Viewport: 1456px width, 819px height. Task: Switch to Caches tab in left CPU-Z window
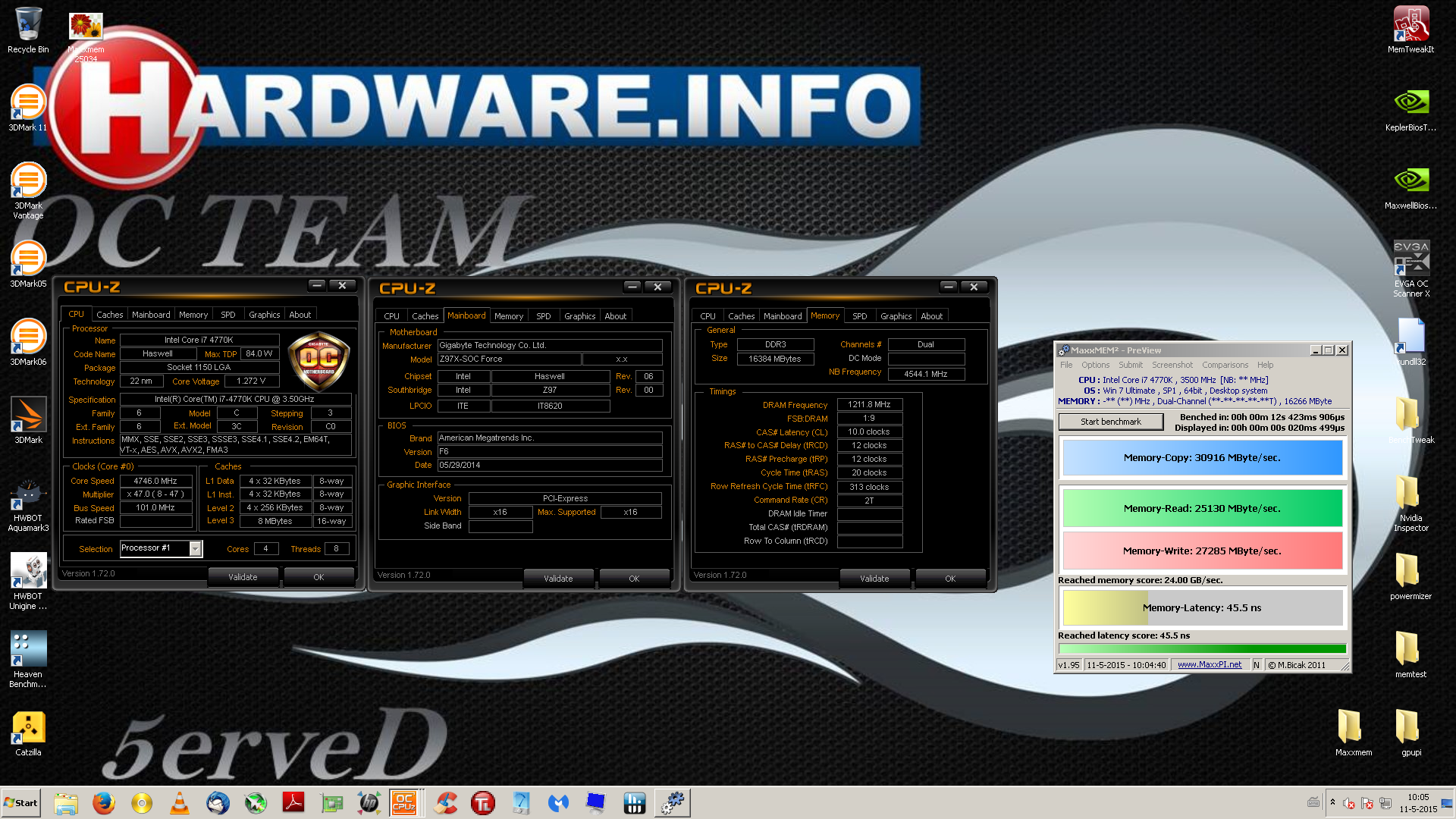coord(109,315)
